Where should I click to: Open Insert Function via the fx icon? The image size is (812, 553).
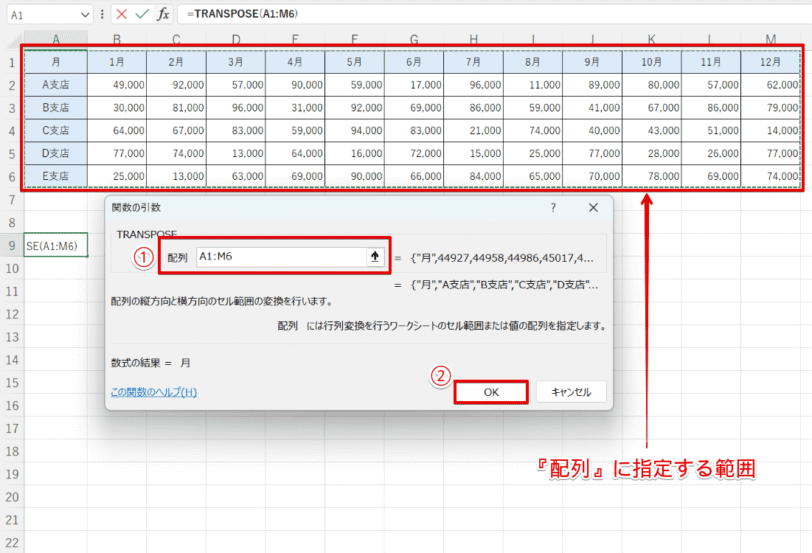163,14
